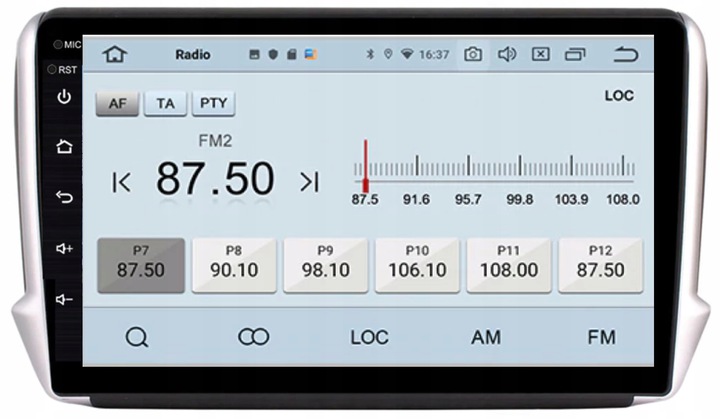Image resolution: width=720 pixels, height=419 pixels.
Task: Go back using top-right return arrow
Action: [625, 54]
